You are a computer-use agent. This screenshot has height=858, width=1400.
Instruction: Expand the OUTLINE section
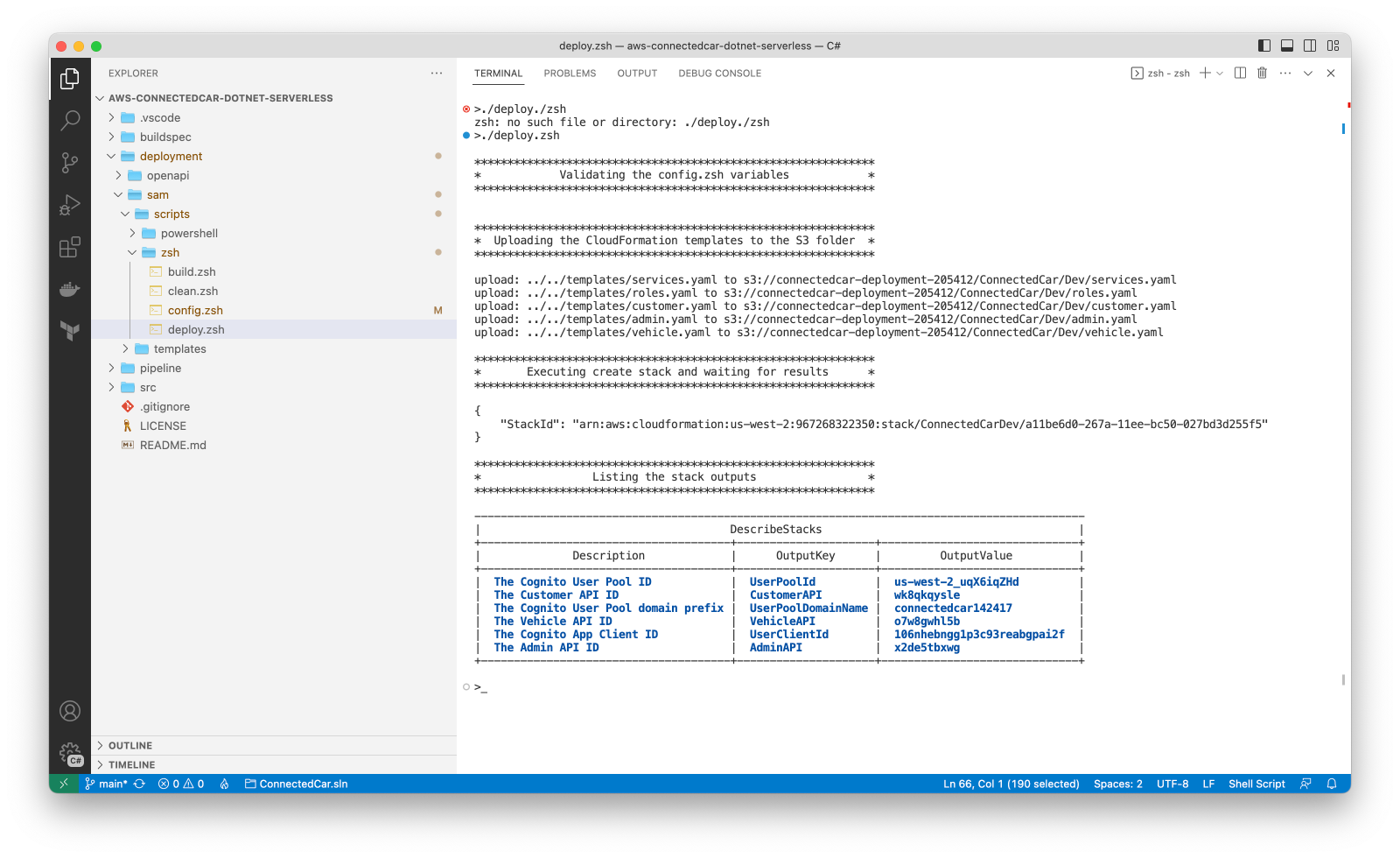point(274,746)
